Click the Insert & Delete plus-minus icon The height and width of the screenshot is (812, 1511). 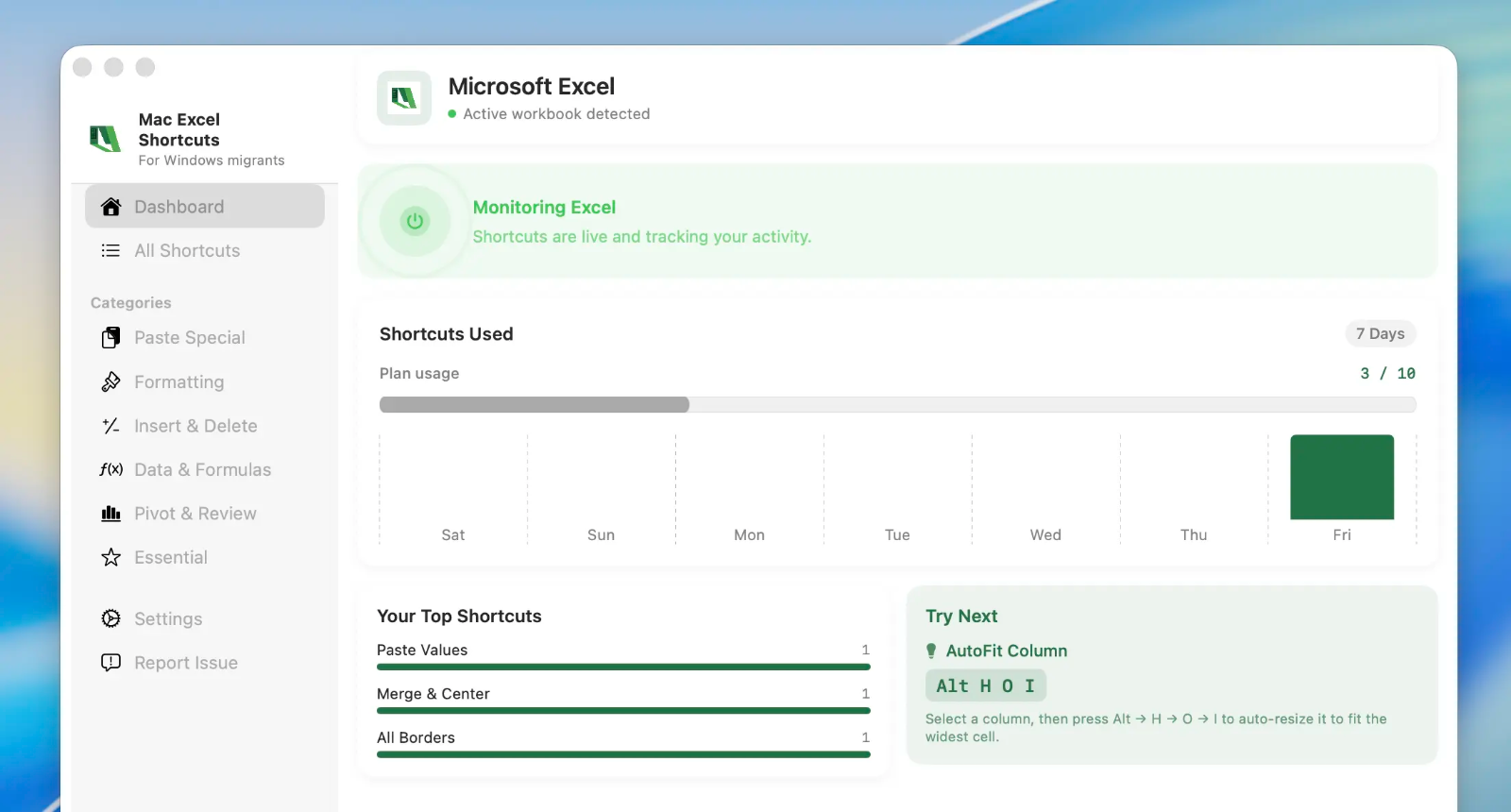pos(111,426)
